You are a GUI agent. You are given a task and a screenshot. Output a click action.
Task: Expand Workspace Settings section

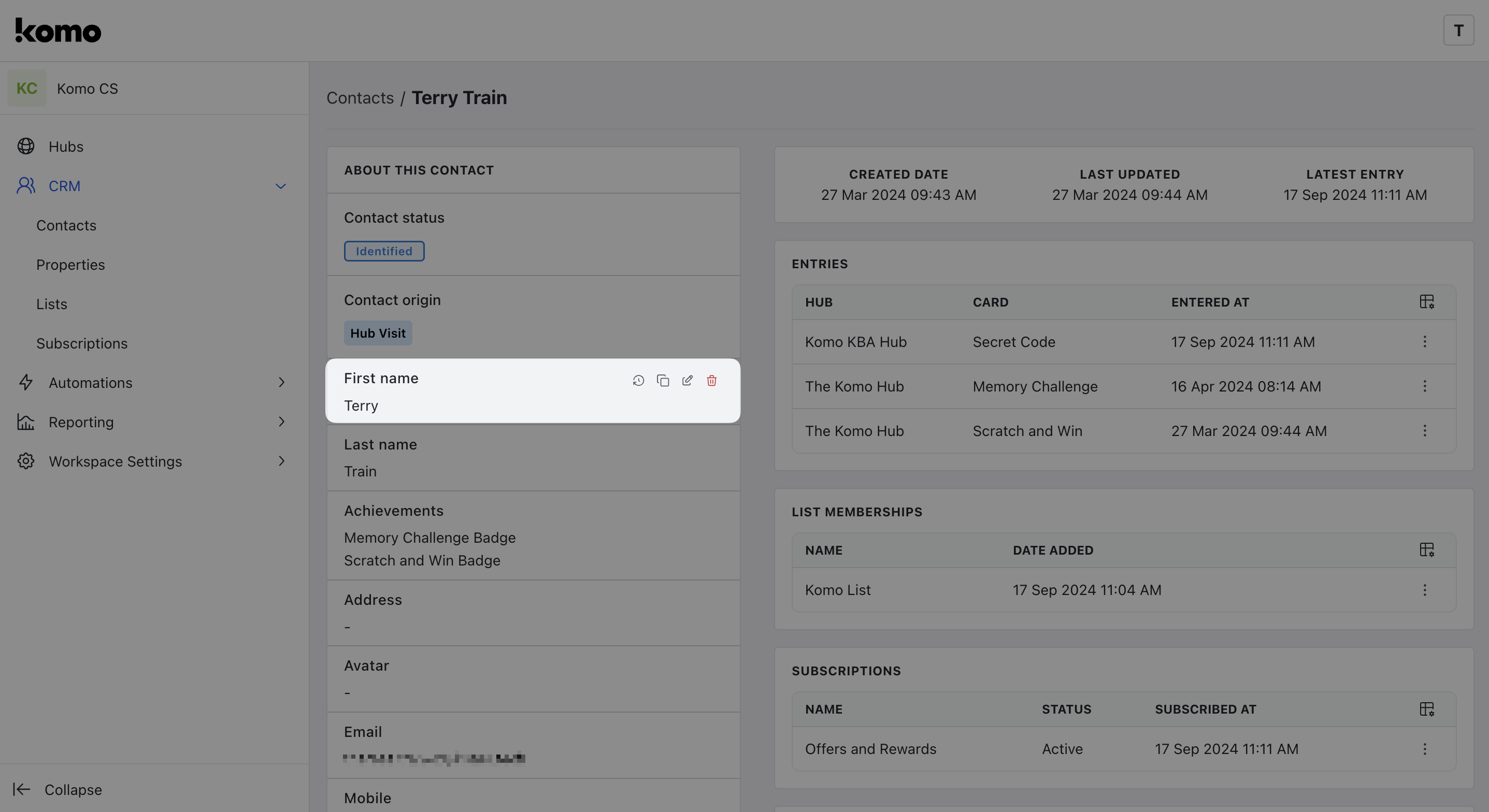pos(281,461)
